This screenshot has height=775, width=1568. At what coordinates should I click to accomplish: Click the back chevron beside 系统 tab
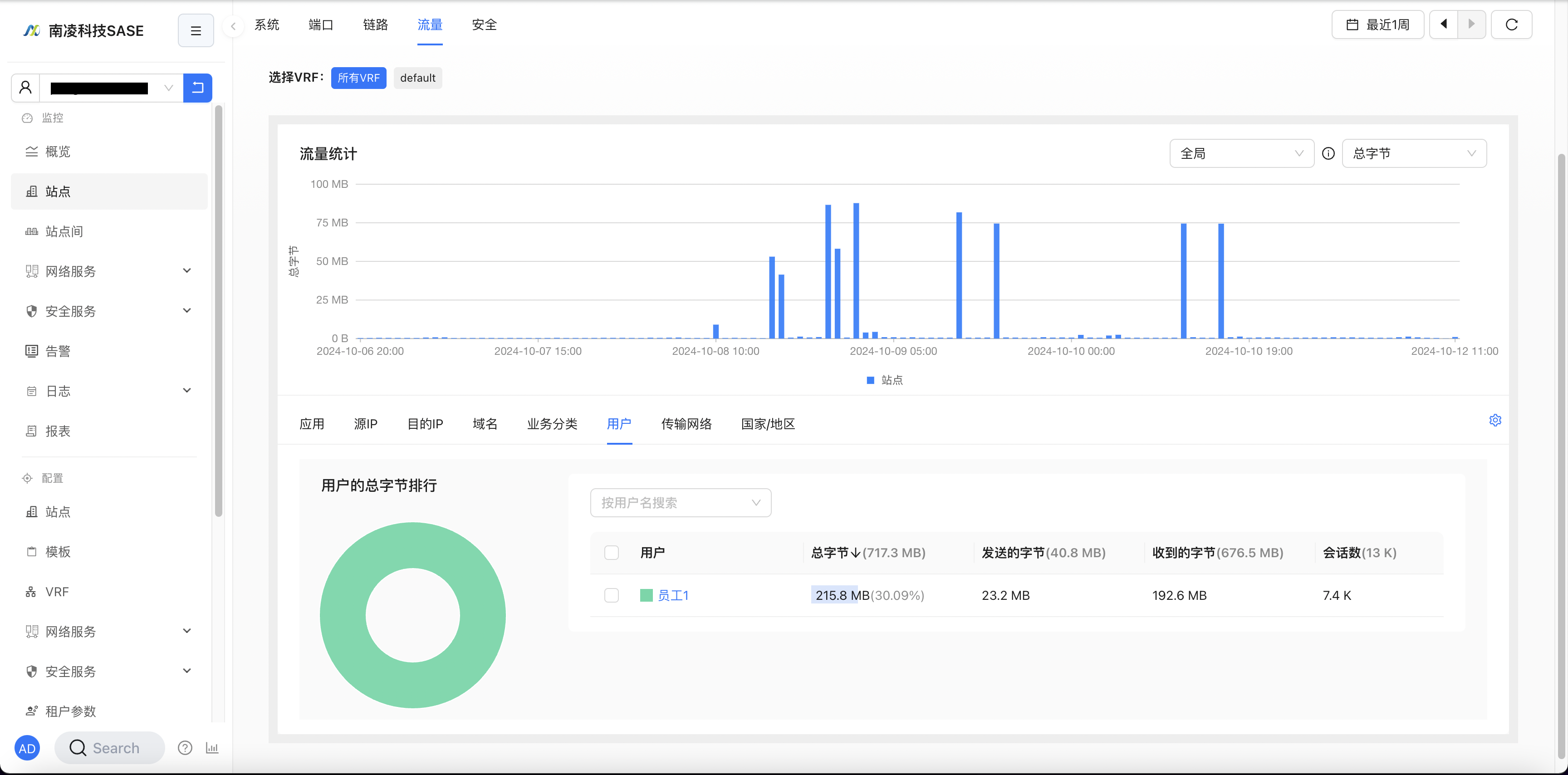pyautogui.click(x=233, y=25)
